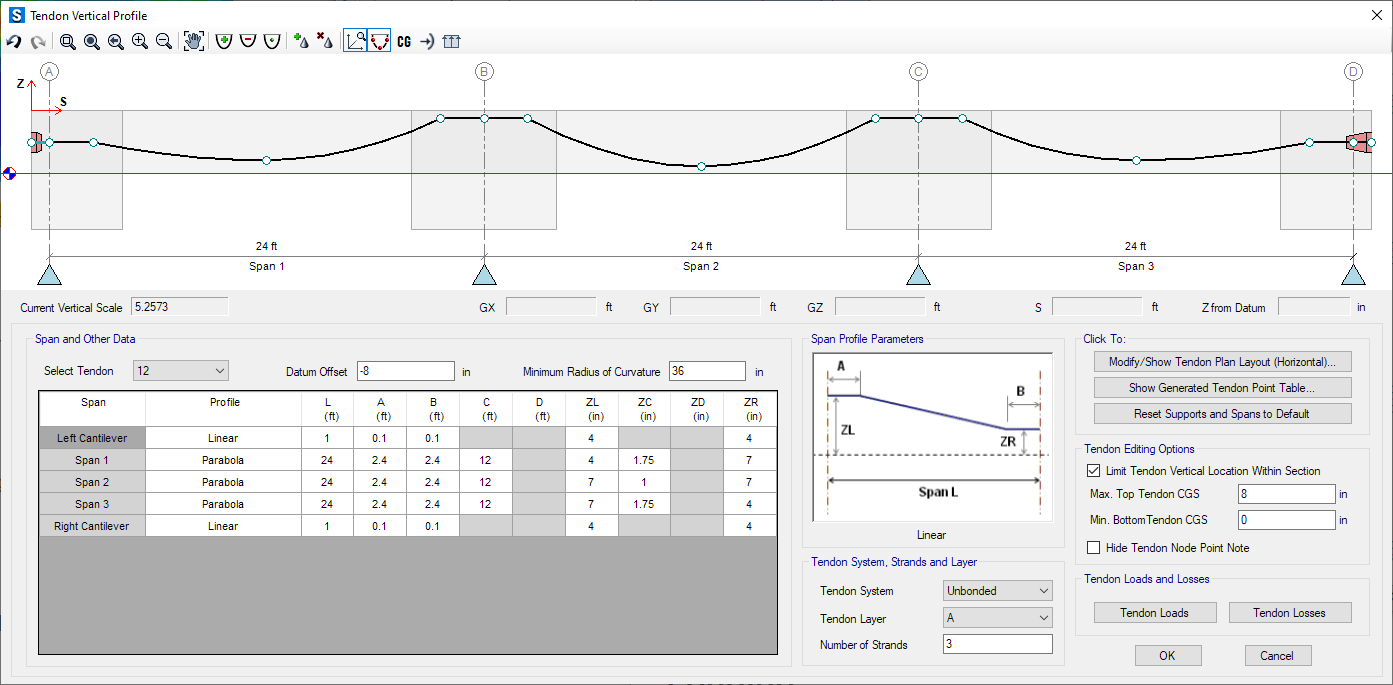Viewport: 1393px width, 685px height.
Task: Click Show Generated Tendon Point Table button
Action: click(x=1222, y=388)
